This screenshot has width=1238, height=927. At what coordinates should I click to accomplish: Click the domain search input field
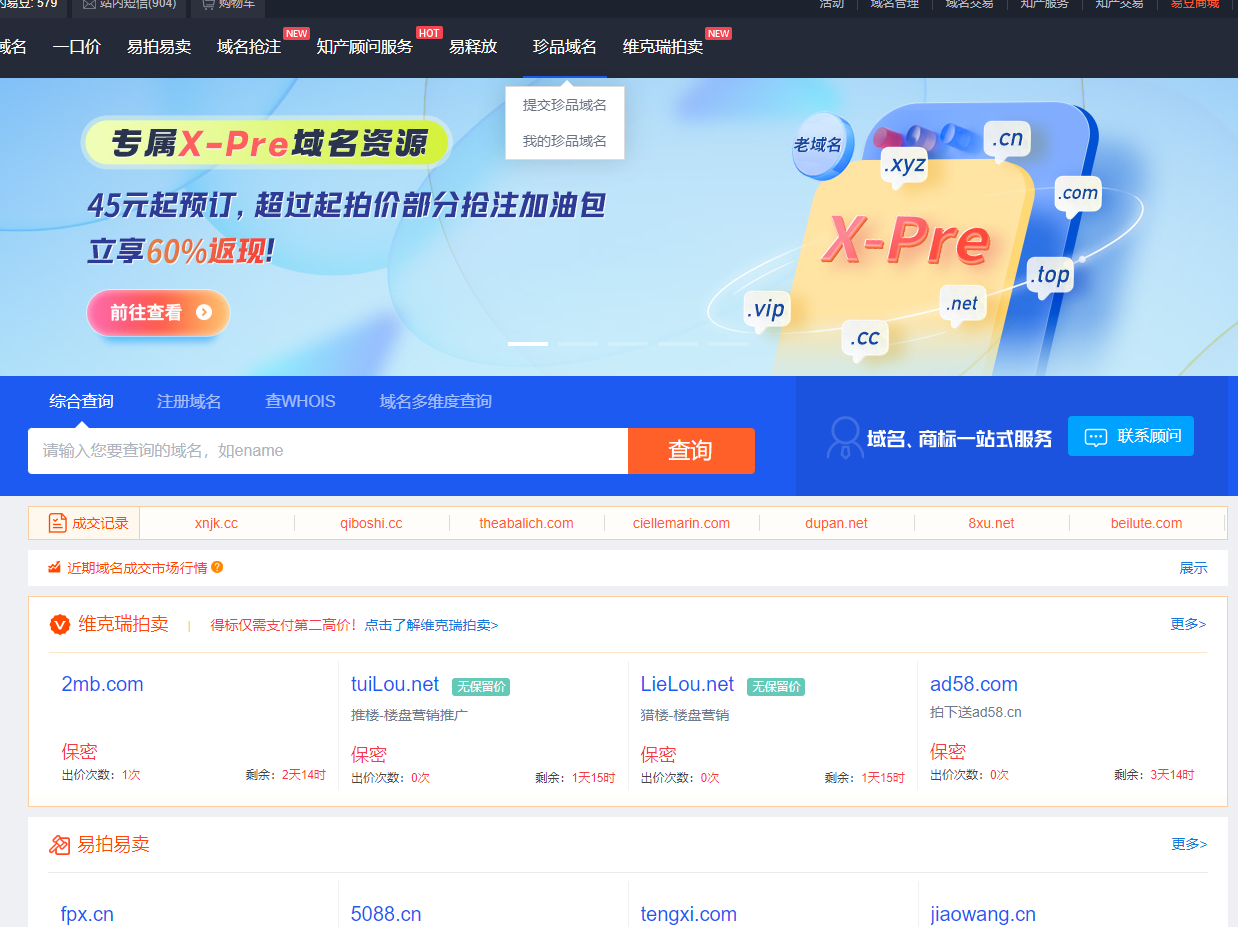[x=328, y=451]
